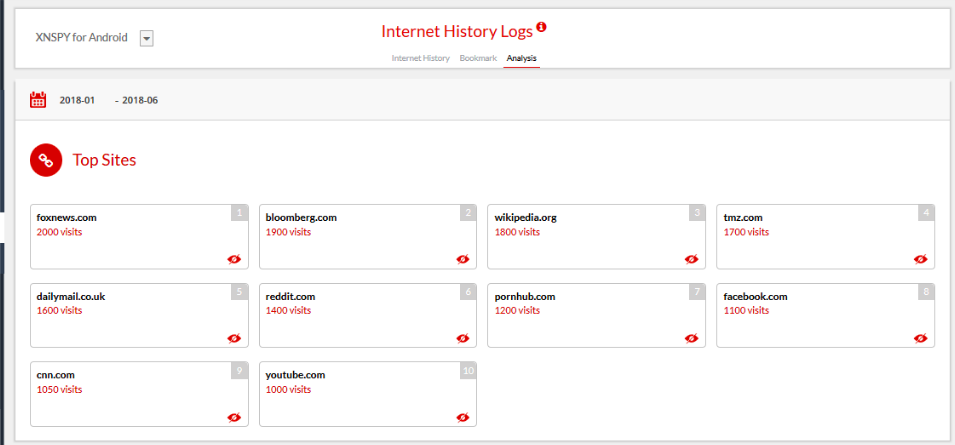
Task: Click eye icon on dailymail.co.uk card
Action: click(x=234, y=338)
